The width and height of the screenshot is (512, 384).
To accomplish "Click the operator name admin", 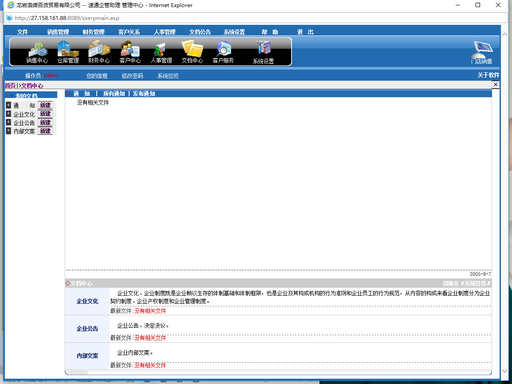I will coord(50,75).
